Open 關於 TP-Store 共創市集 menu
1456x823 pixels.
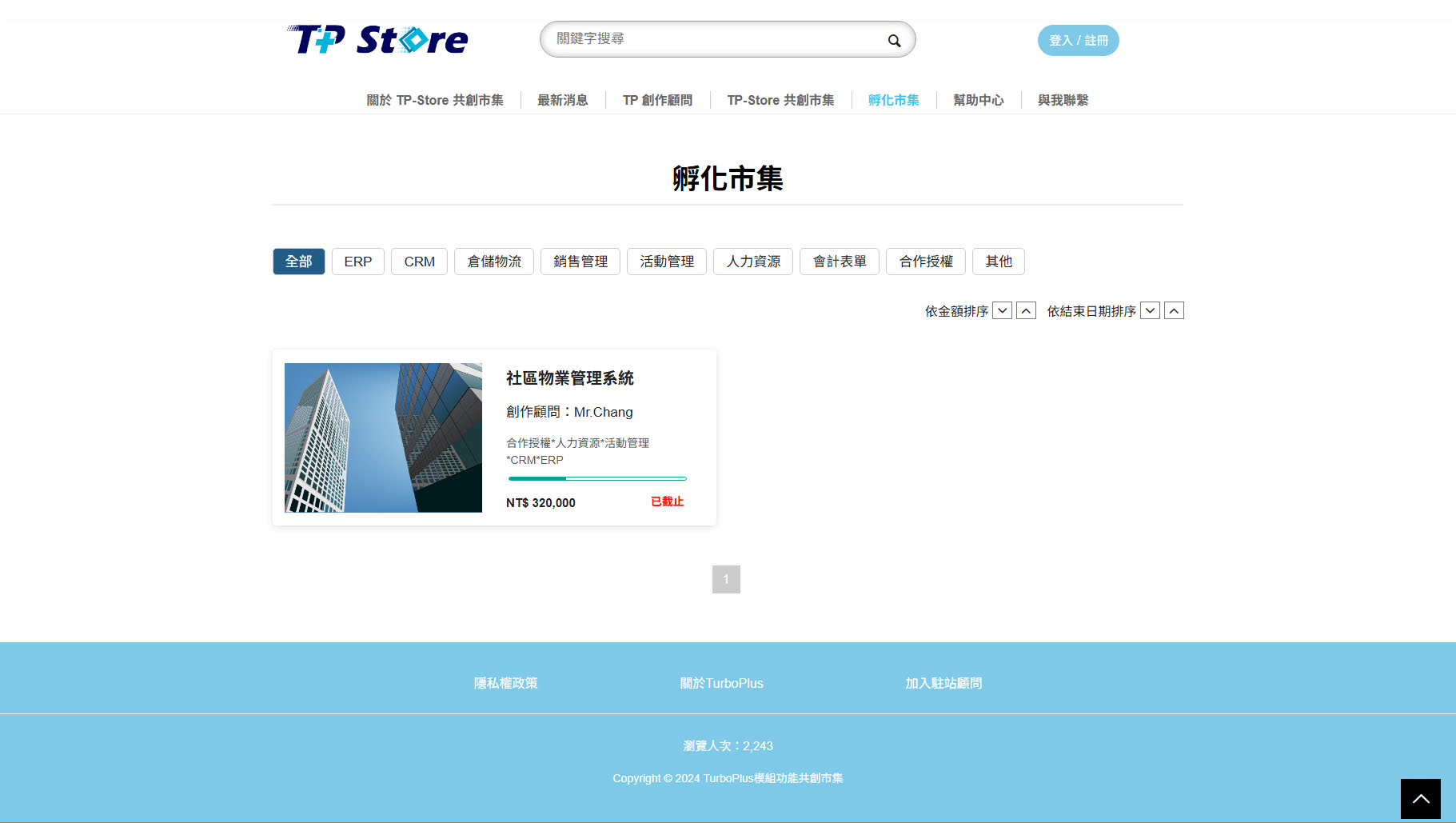435,100
